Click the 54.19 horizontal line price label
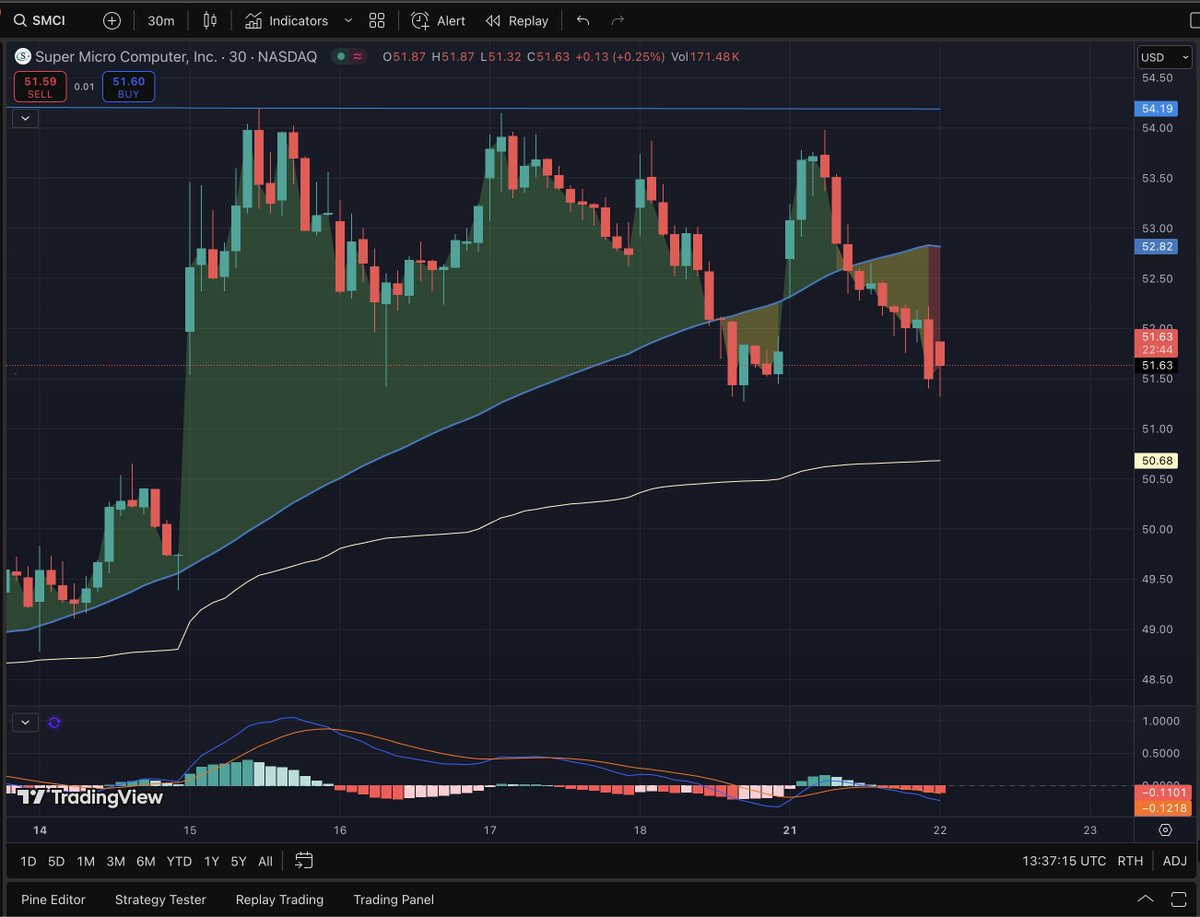The width and height of the screenshot is (1200, 917). click(x=1157, y=108)
